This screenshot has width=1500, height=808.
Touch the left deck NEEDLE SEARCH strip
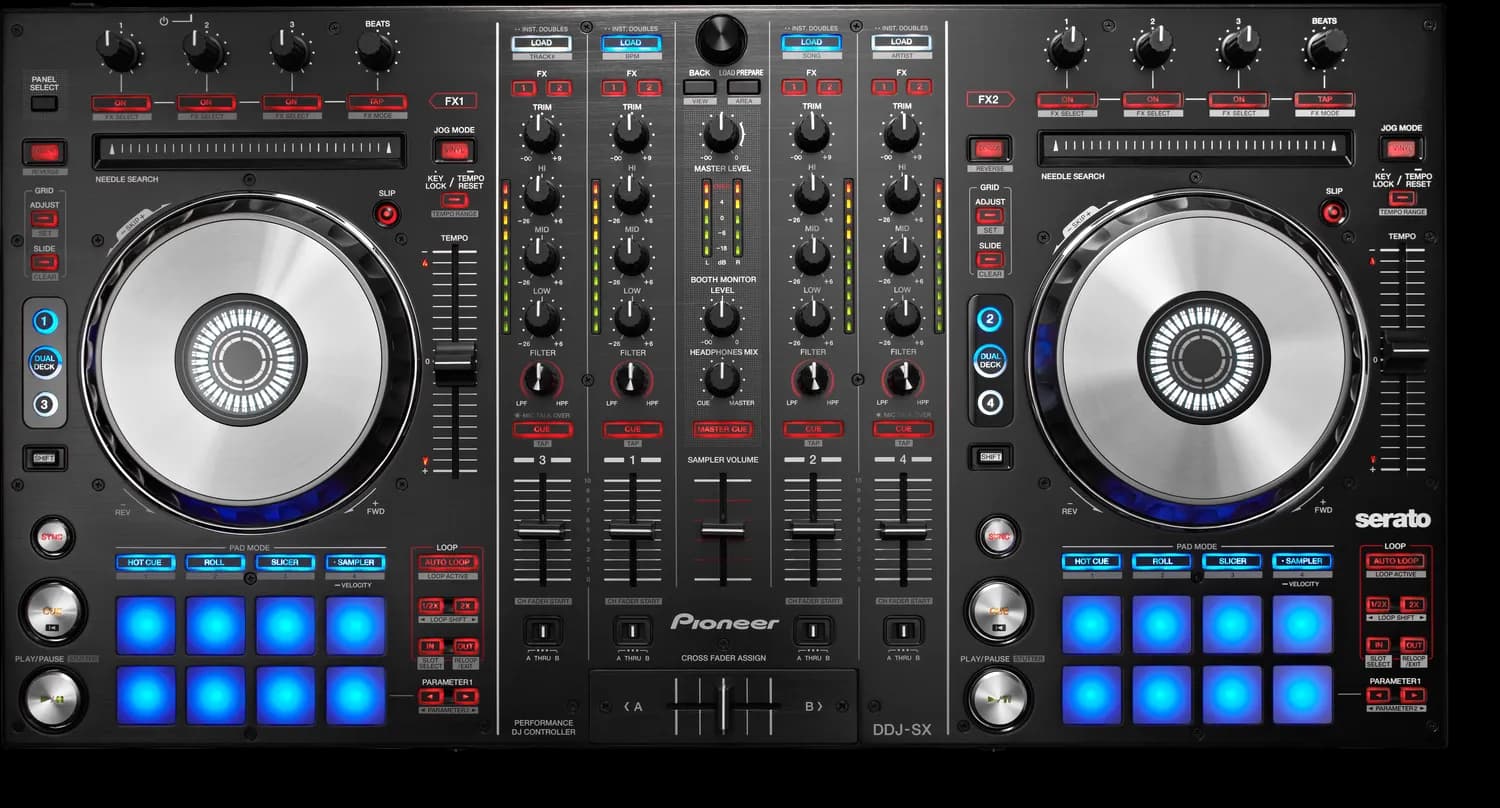click(x=248, y=151)
